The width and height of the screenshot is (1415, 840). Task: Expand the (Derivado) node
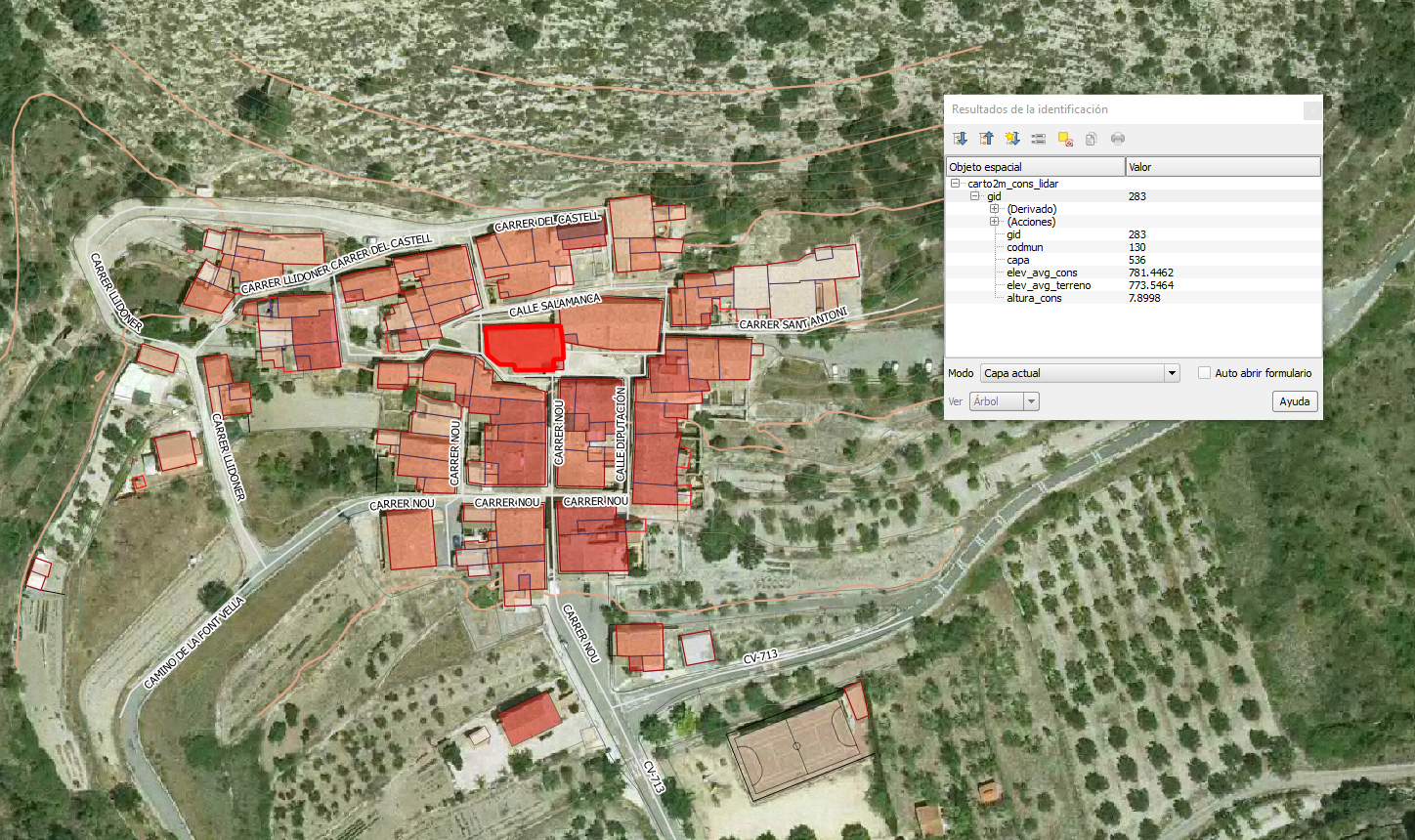click(994, 209)
